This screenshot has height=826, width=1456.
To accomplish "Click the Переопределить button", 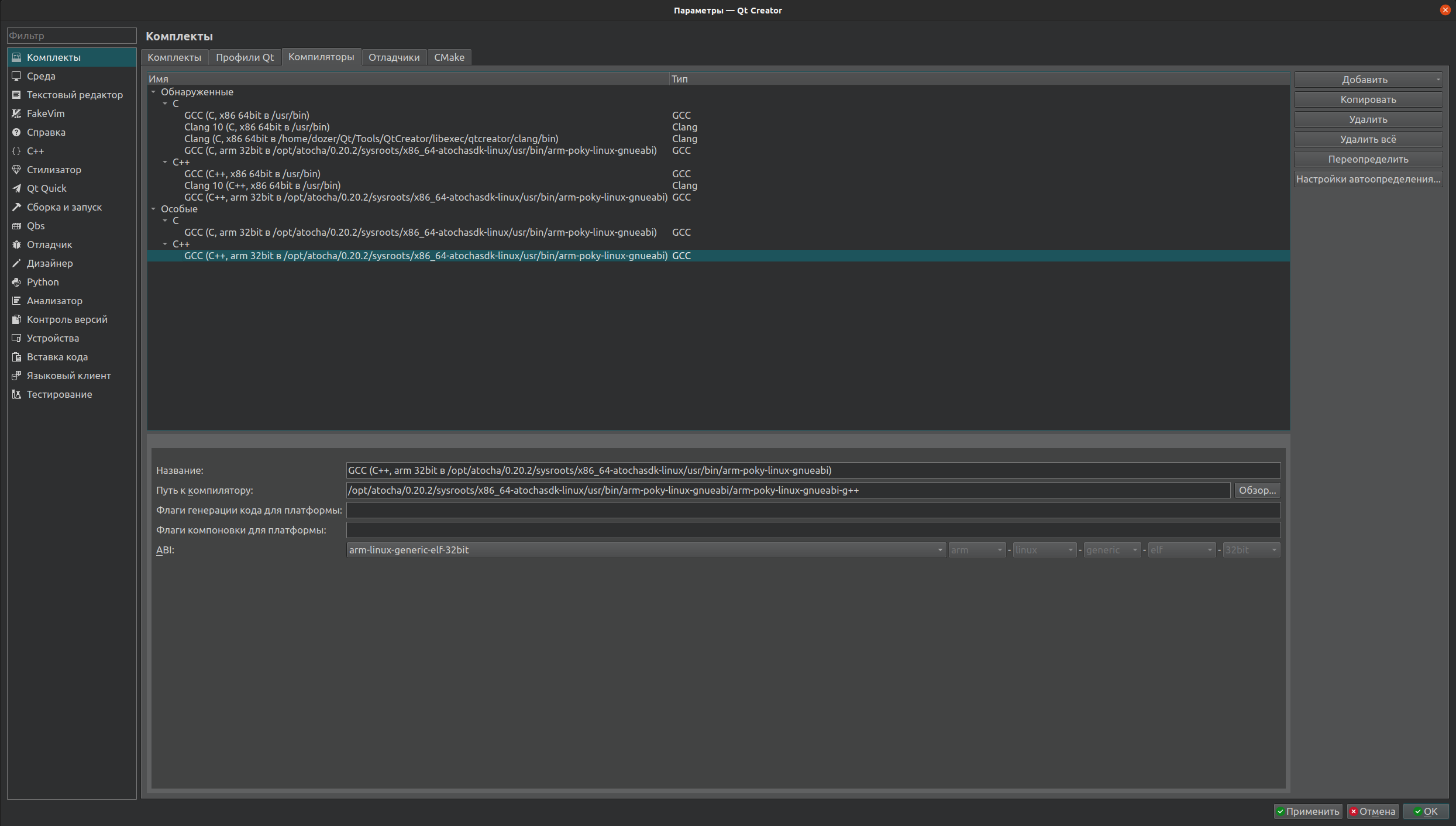I will coord(1368,159).
